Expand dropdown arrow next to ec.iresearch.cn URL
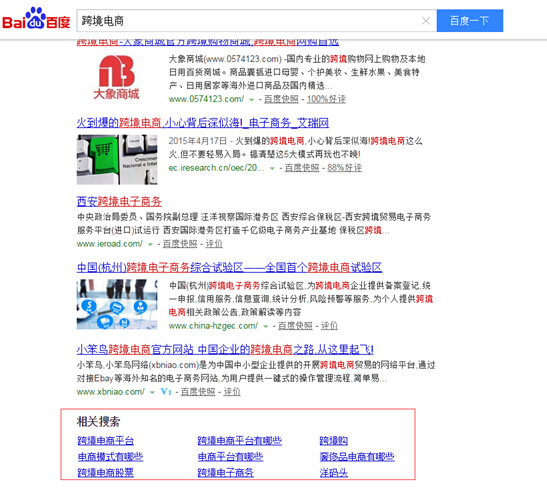The image size is (547, 488). 272,168
